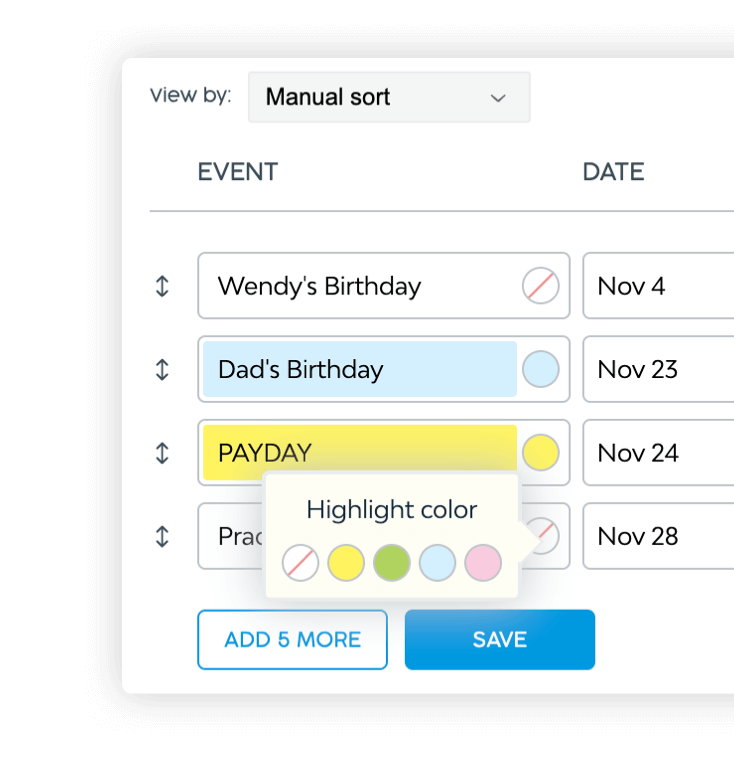Pick the light blue highlight color swatch
734x758 pixels.
click(x=438, y=563)
